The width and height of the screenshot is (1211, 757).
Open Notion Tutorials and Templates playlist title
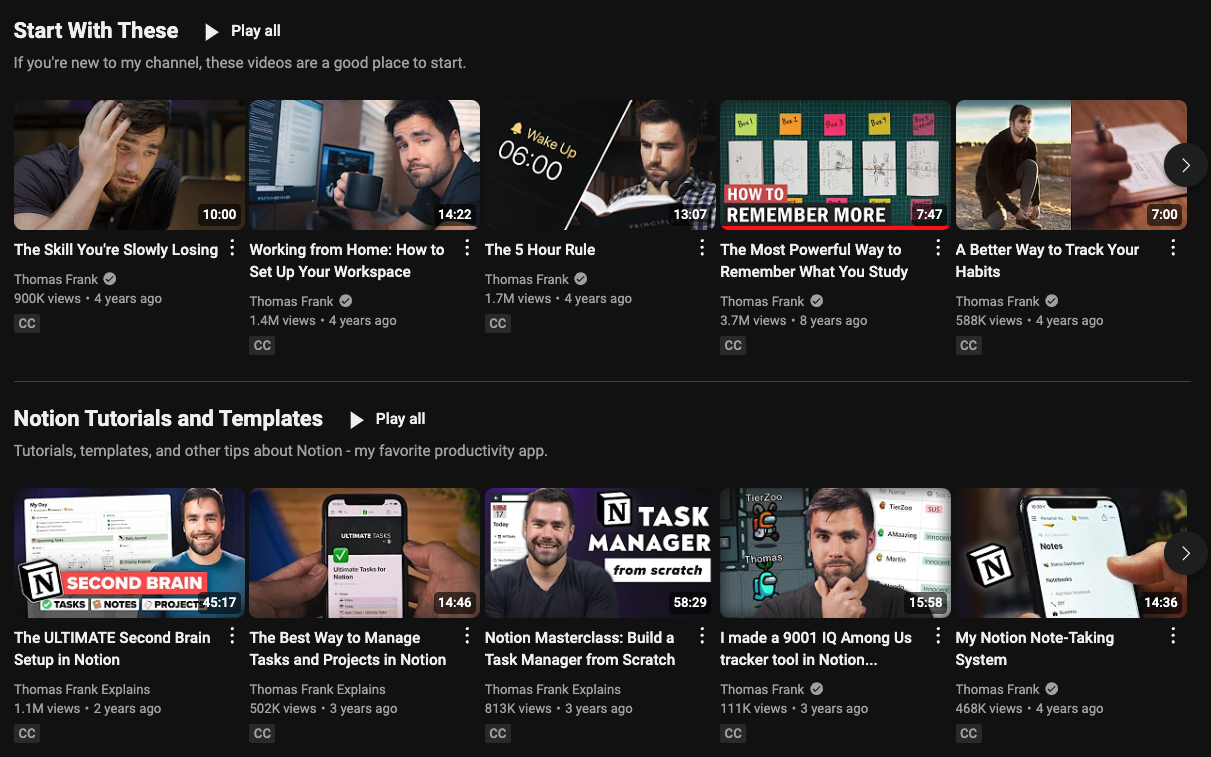click(168, 419)
